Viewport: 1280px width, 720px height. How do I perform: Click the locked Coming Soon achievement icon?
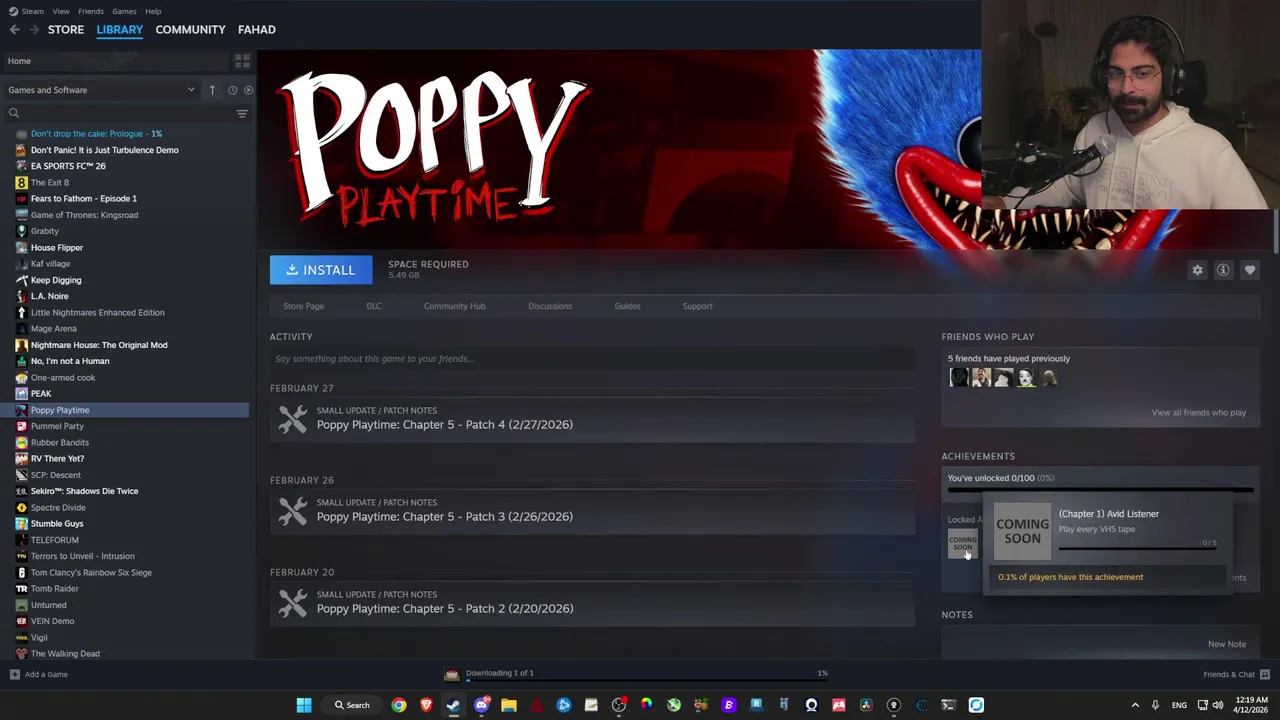[x=962, y=544]
